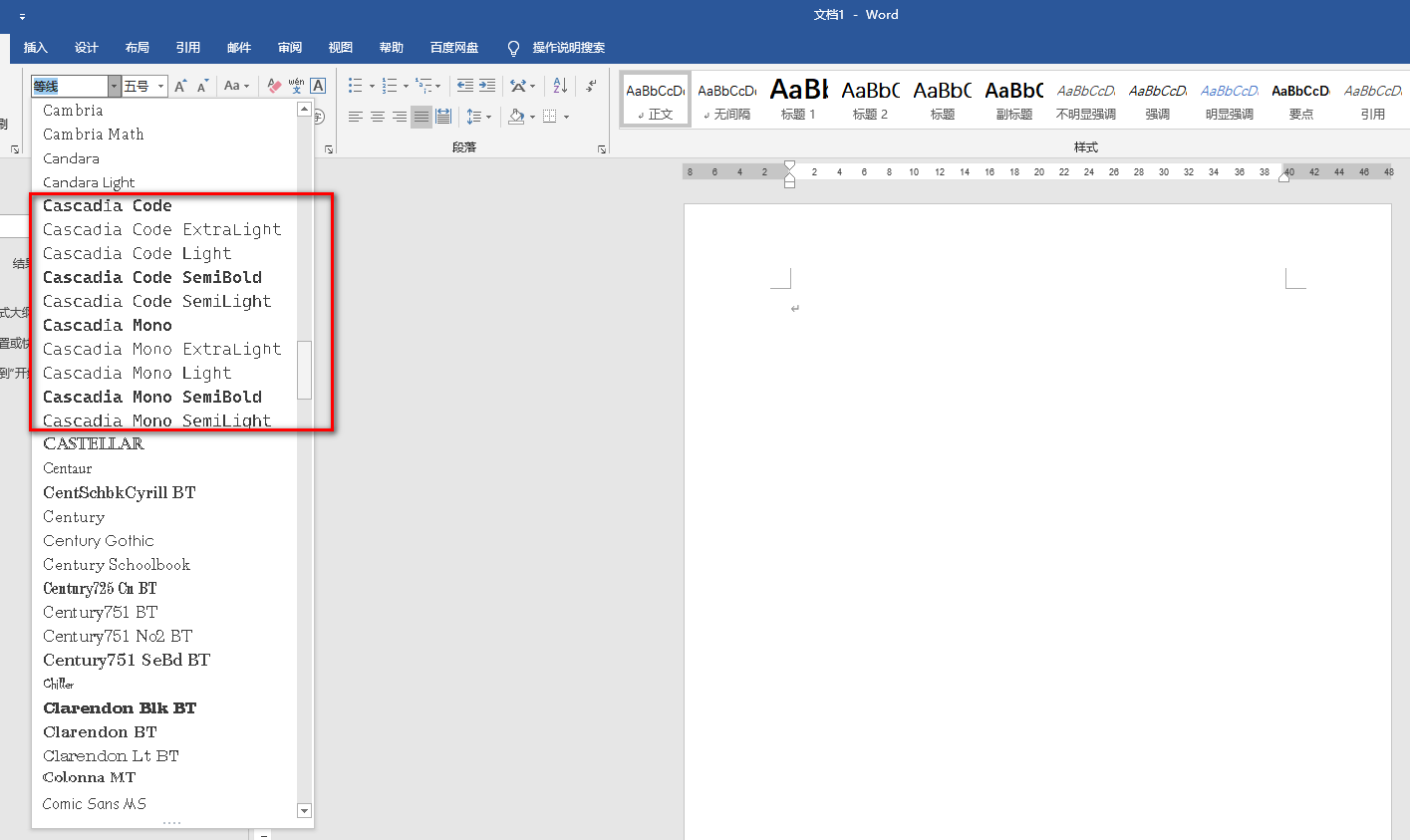Open the phonetic guide (wén) tool
The height and width of the screenshot is (840, 1410).
296,86
